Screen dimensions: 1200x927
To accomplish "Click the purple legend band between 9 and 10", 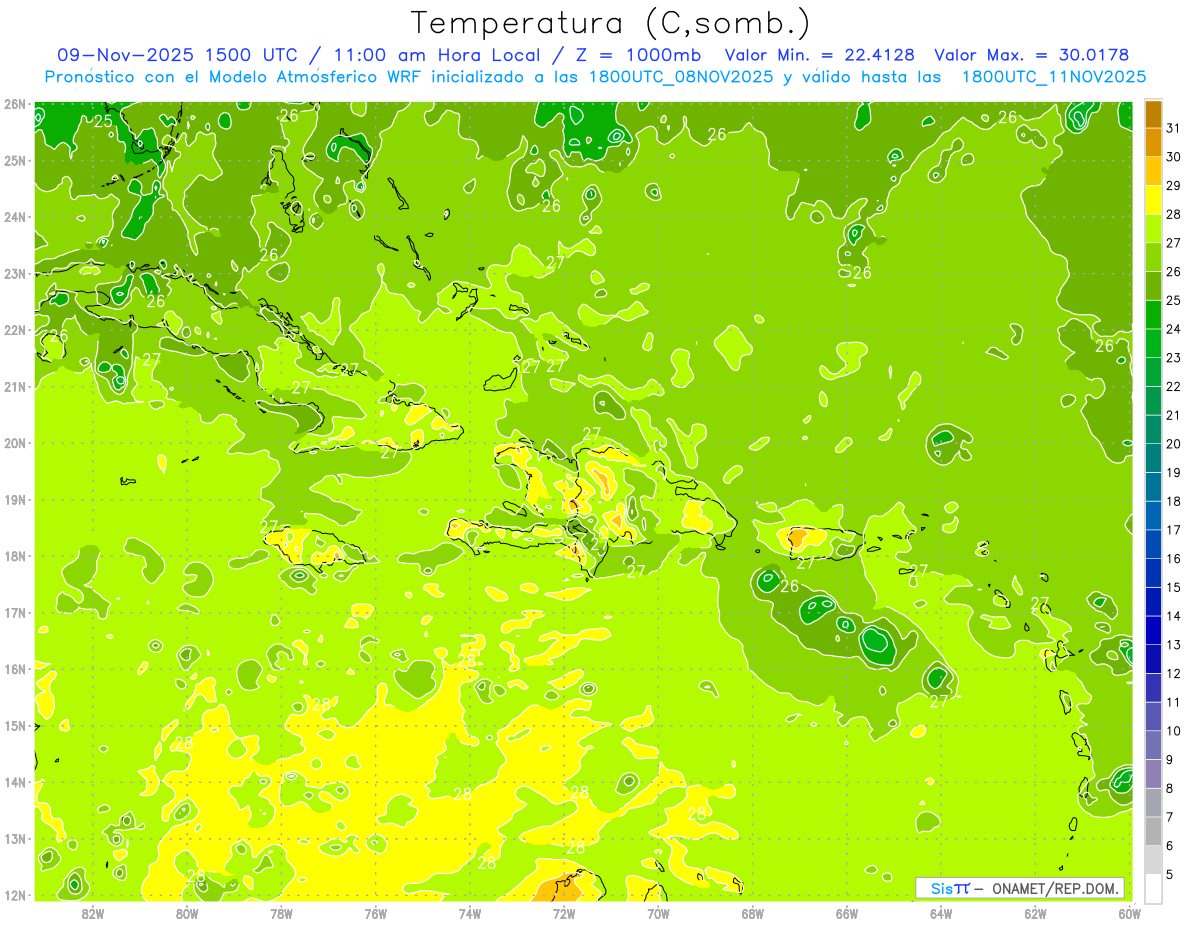I will coord(1153,746).
